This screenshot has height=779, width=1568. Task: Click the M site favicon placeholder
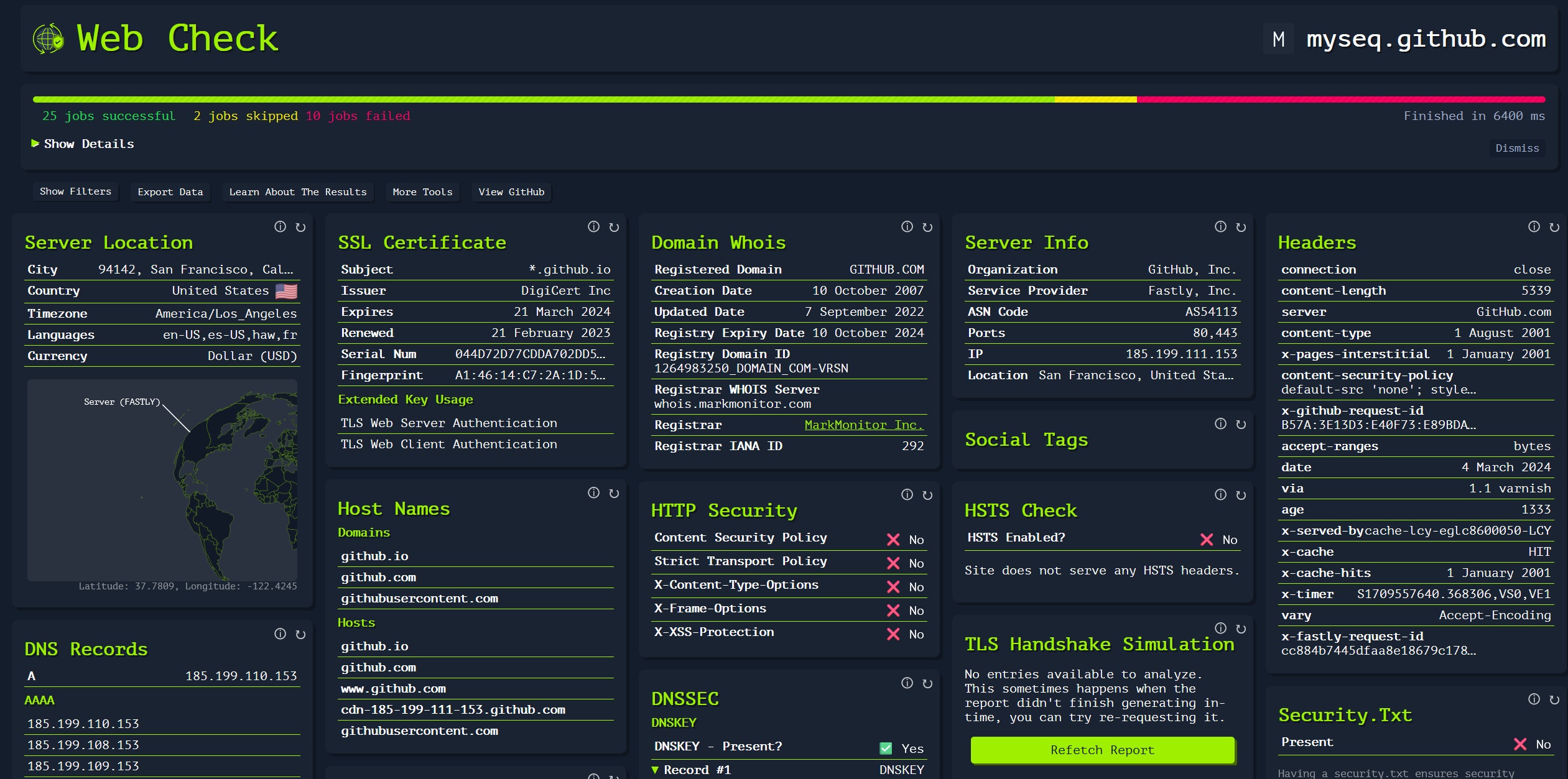[1279, 39]
